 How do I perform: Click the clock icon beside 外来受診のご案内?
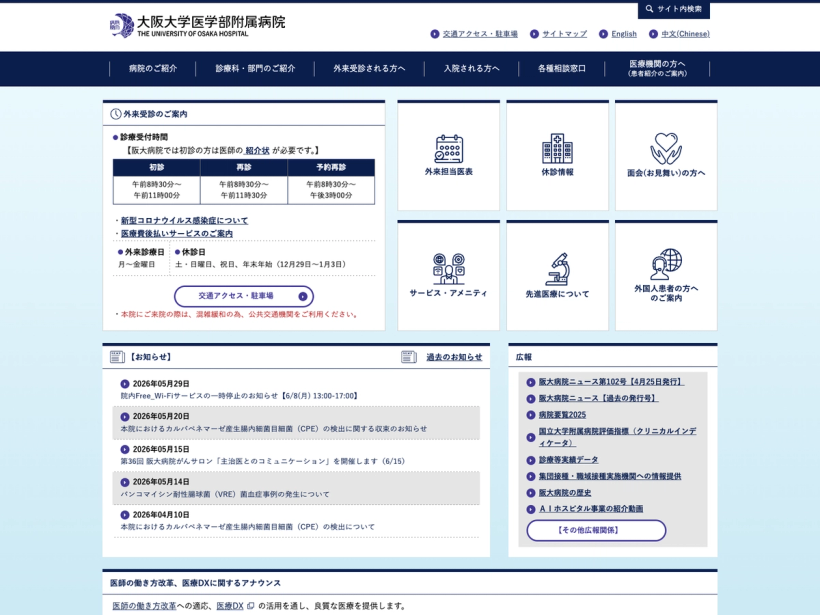click(x=116, y=114)
